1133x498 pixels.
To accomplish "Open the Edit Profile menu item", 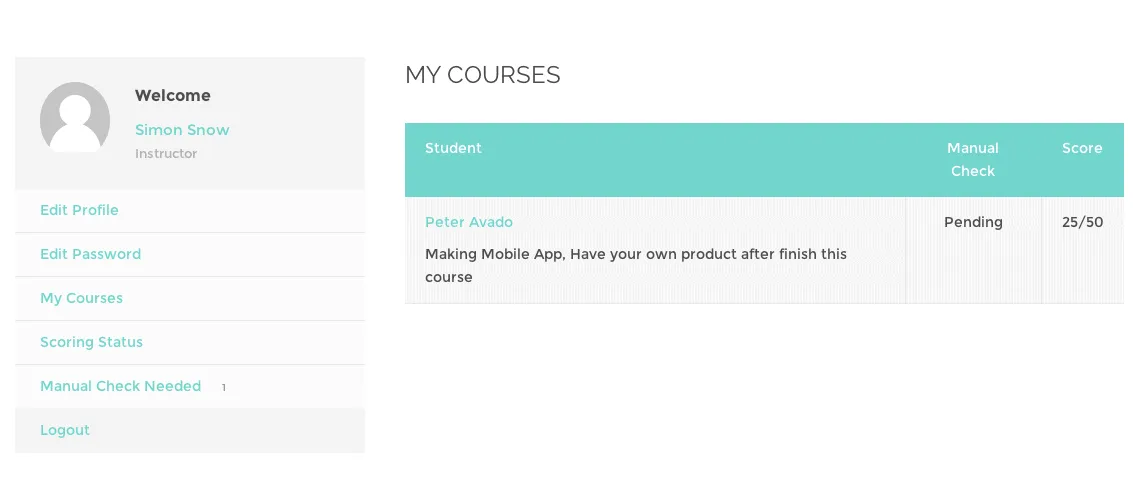I will click(79, 210).
